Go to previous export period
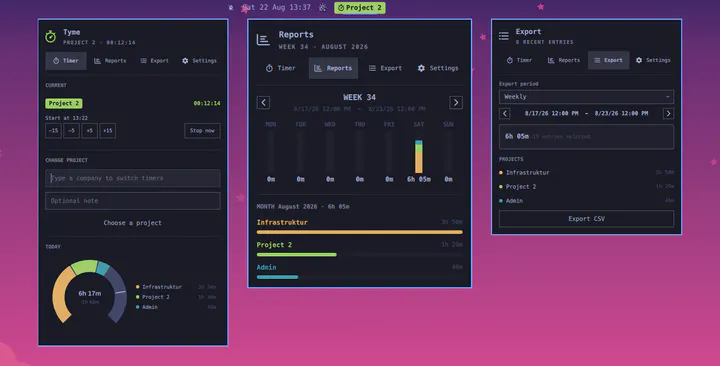The height and width of the screenshot is (366, 720). click(x=505, y=113)
